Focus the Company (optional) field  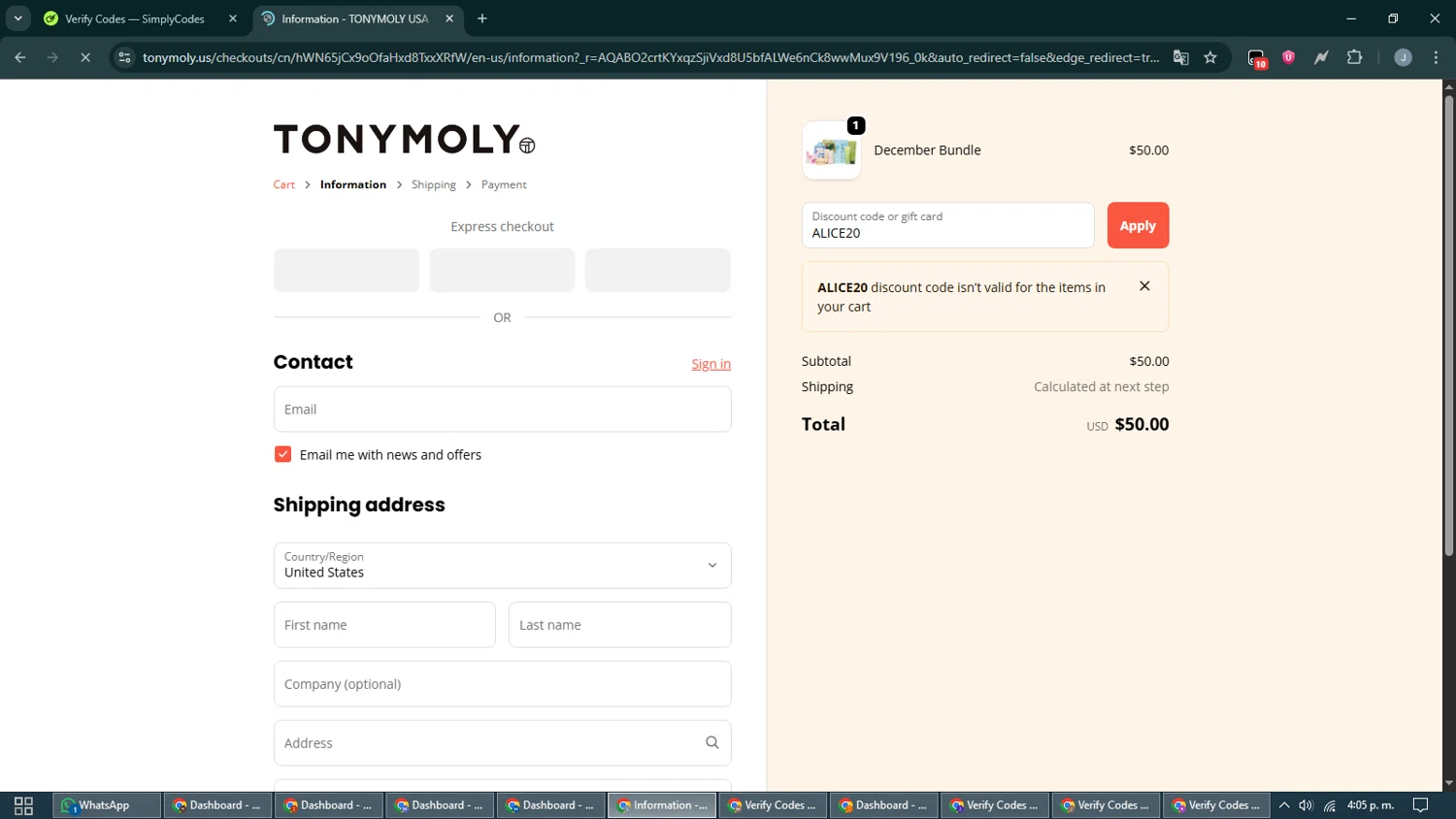click(502, 684)
